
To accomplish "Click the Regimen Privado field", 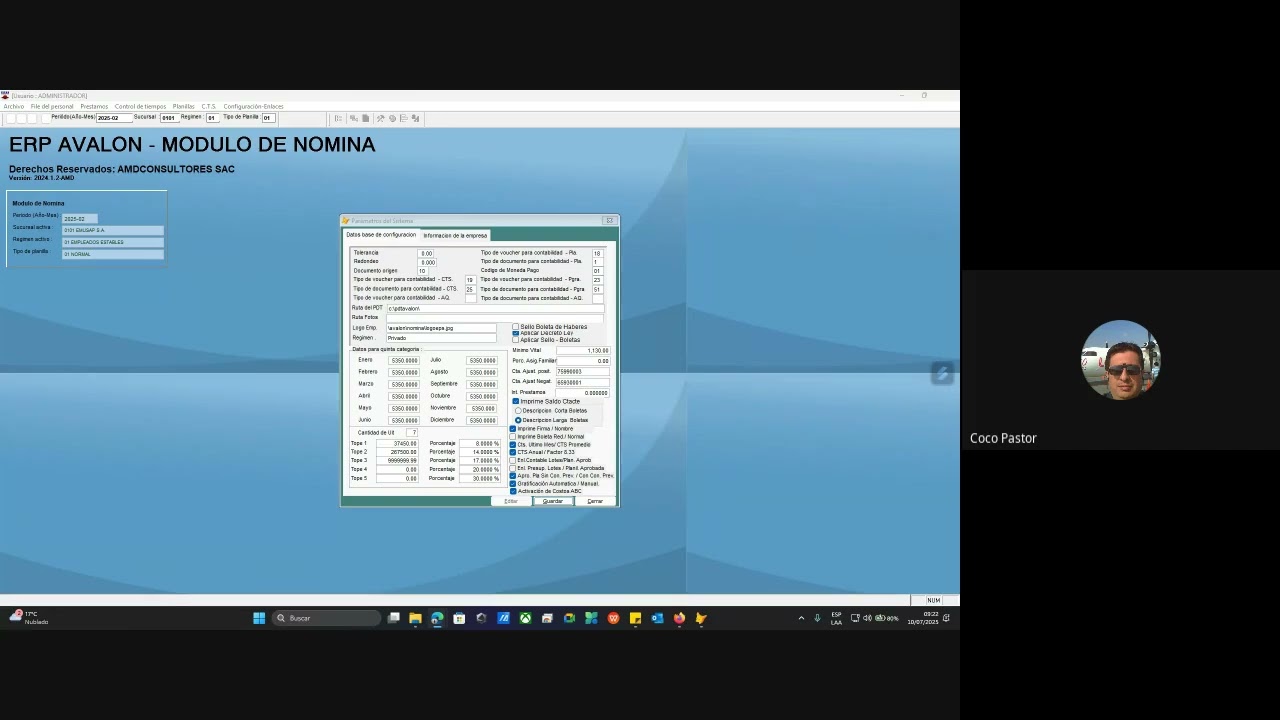I will pyautogui.click(x=441, y=338).
